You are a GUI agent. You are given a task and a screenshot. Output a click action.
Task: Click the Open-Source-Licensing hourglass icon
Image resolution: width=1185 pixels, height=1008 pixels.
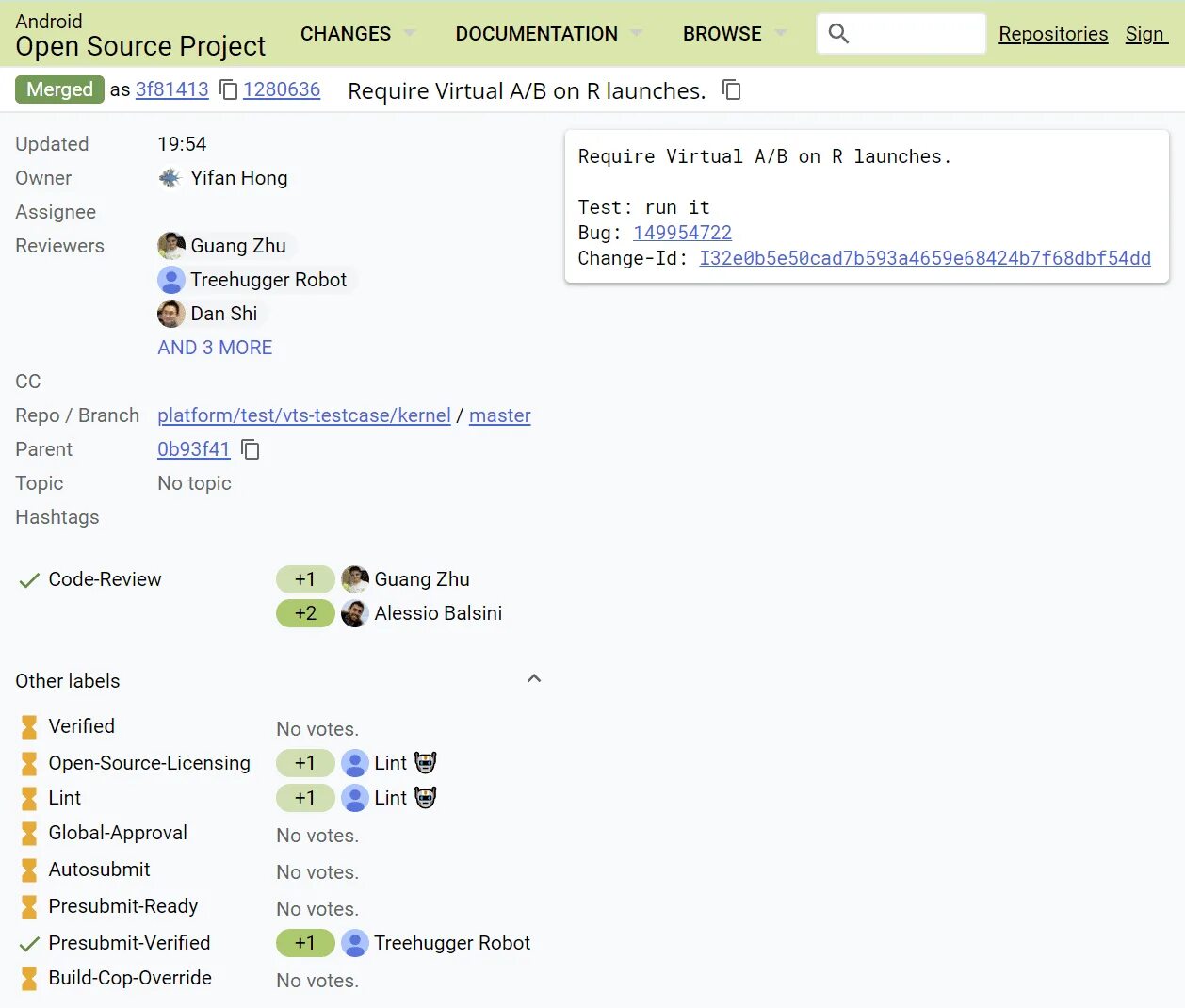click(x=29, y=763)
